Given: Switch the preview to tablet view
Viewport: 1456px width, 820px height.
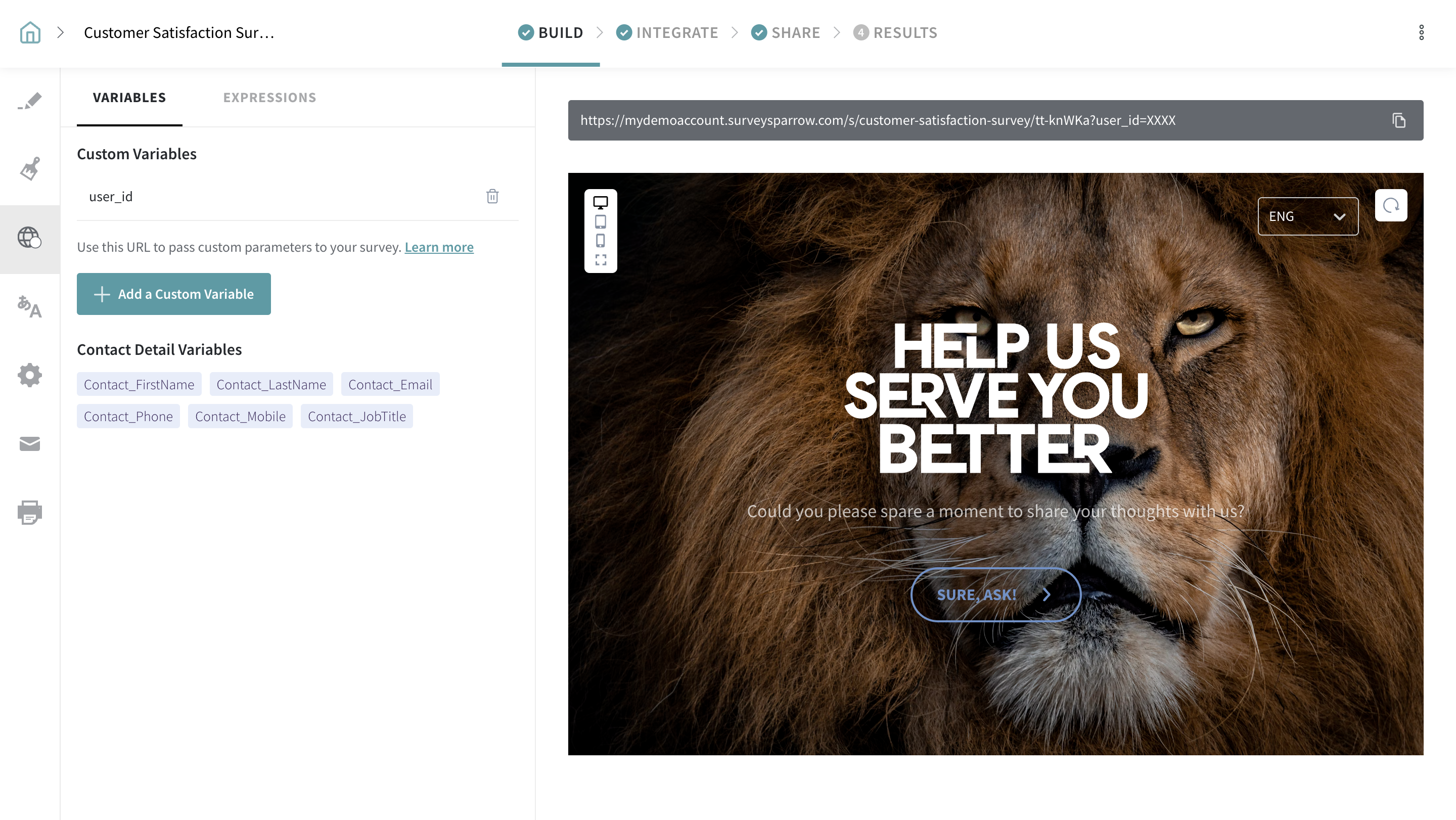Looking at the screenshot, I should pyautogui.click(x=600, y=221).
